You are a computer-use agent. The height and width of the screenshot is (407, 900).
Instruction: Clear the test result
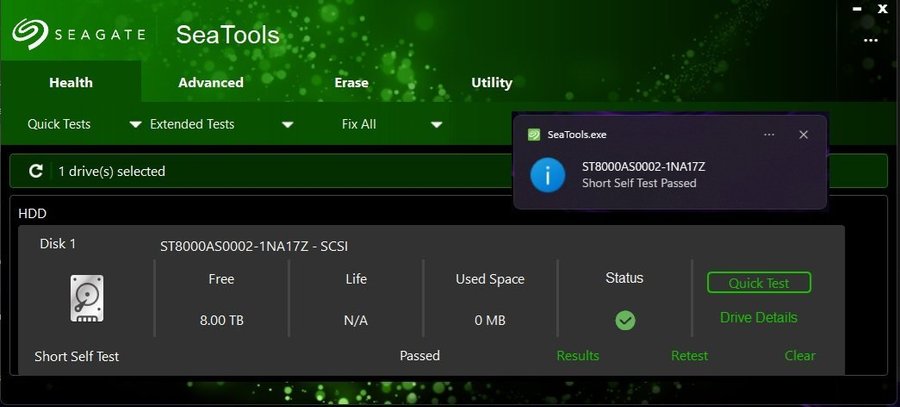coord(799,356)
